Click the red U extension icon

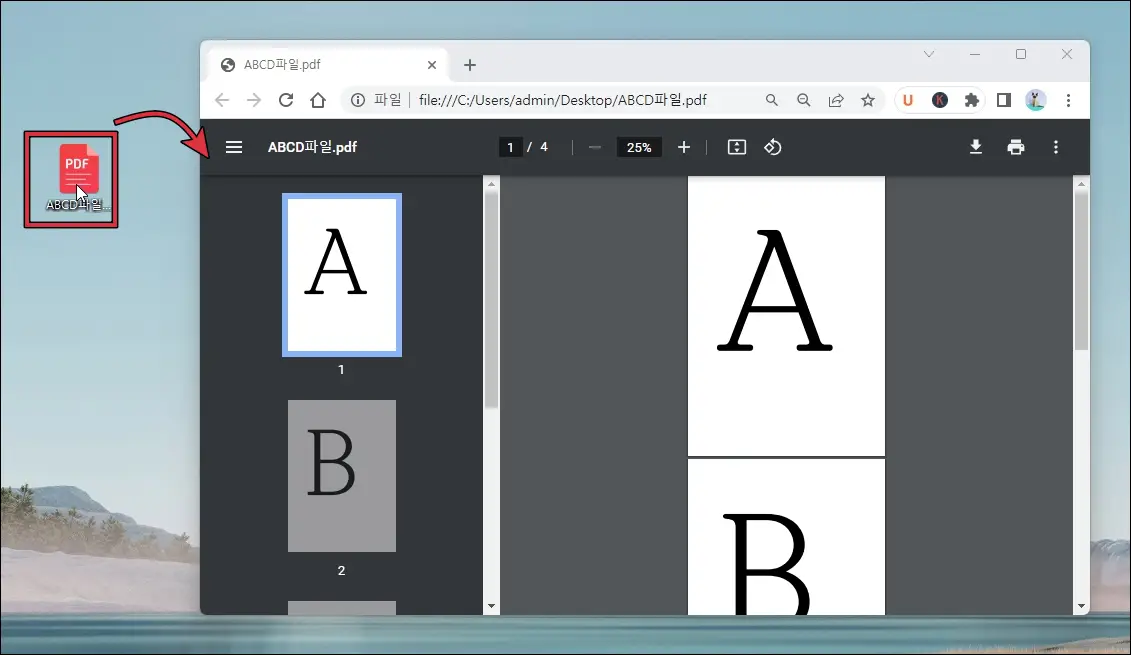(x=907, y=100)
